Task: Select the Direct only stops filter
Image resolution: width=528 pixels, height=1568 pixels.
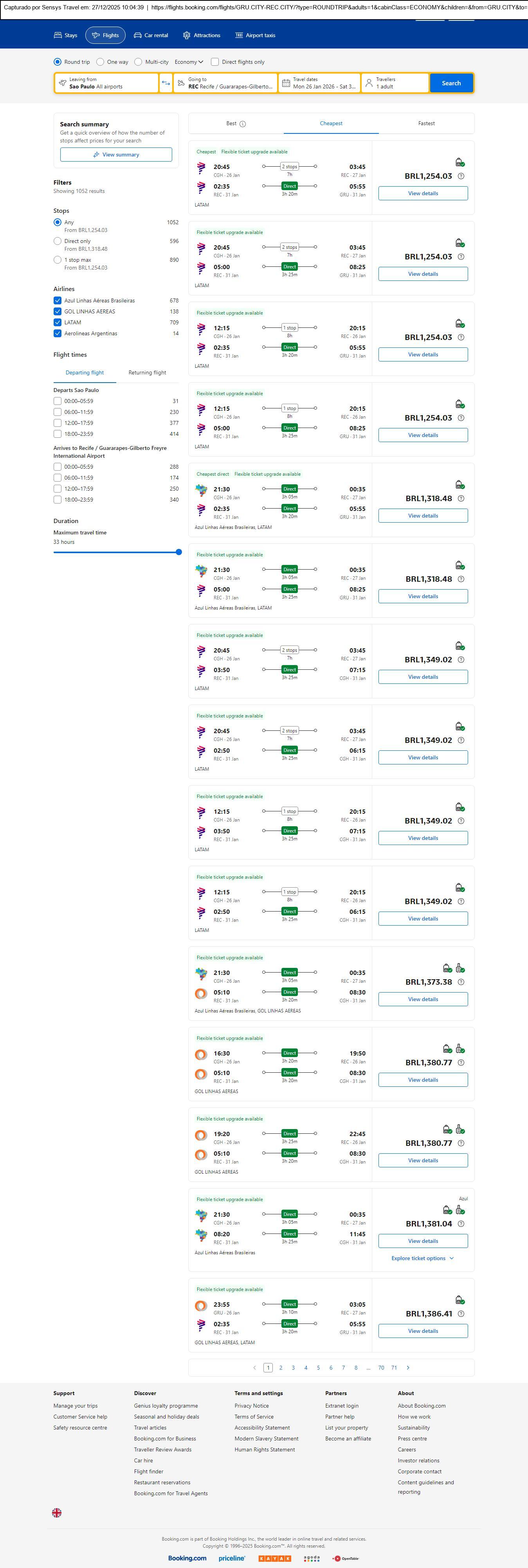Action: tap(57, 241)
